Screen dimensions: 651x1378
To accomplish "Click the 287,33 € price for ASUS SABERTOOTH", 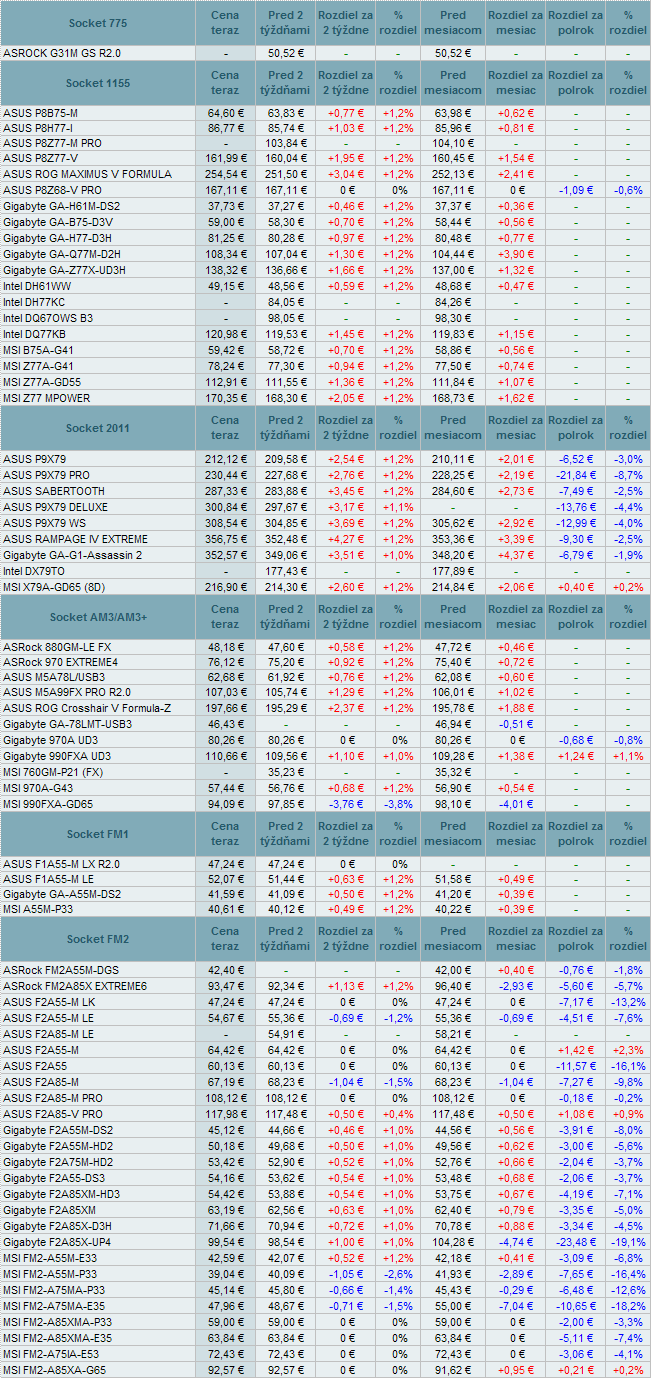I will 225,490.
